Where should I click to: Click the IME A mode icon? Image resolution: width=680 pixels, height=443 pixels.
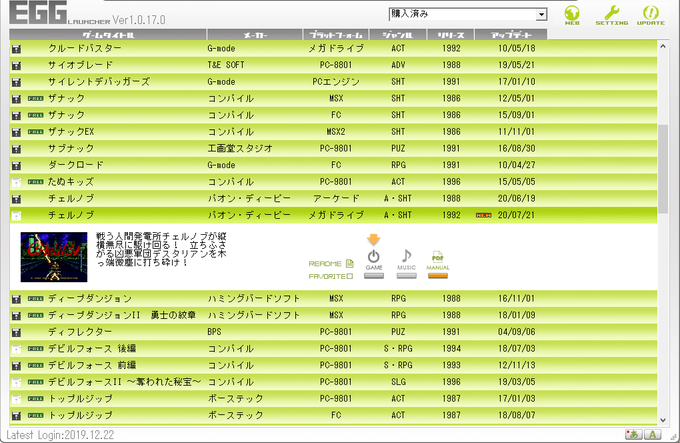[x=652, y=434]
